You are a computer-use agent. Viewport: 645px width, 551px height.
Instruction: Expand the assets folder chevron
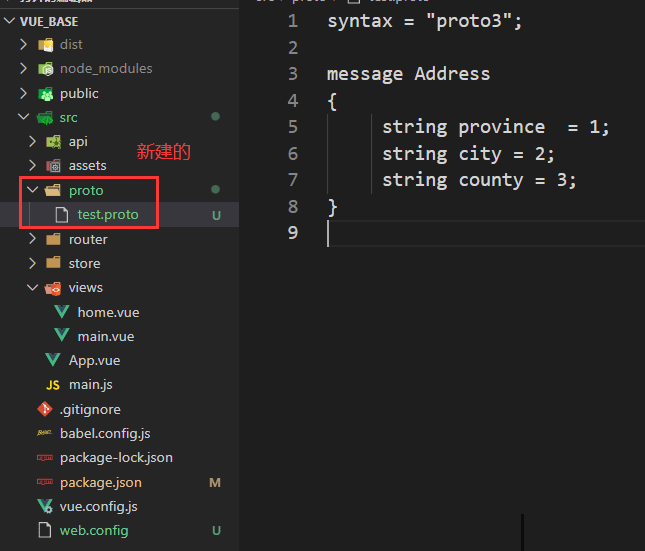point(32,165)
